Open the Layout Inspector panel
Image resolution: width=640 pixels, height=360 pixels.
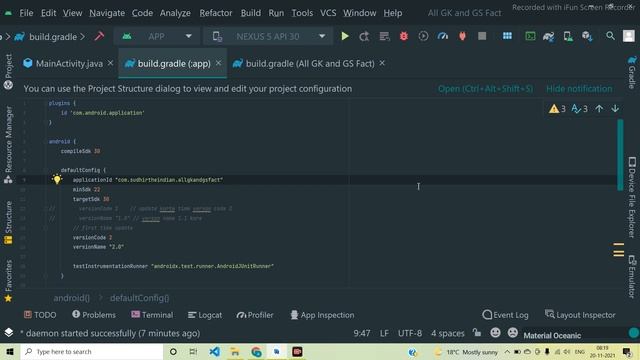pyautogui.click(x=580, y=315)
